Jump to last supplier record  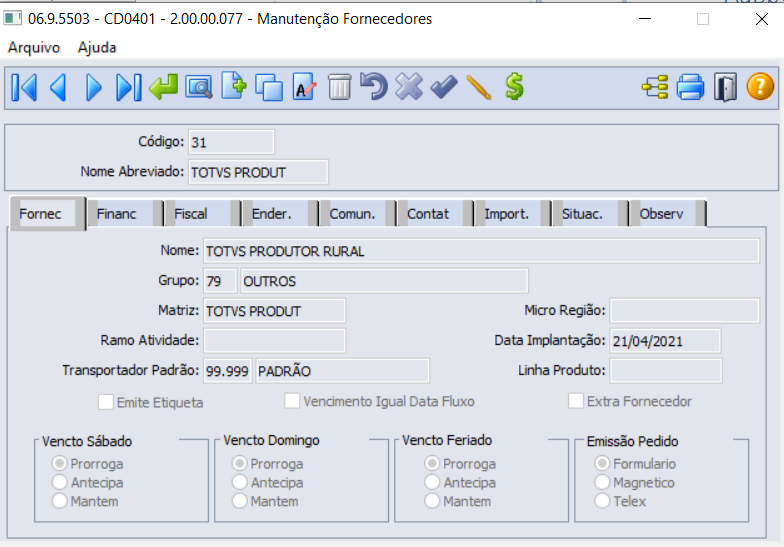(x=128, y=88)
